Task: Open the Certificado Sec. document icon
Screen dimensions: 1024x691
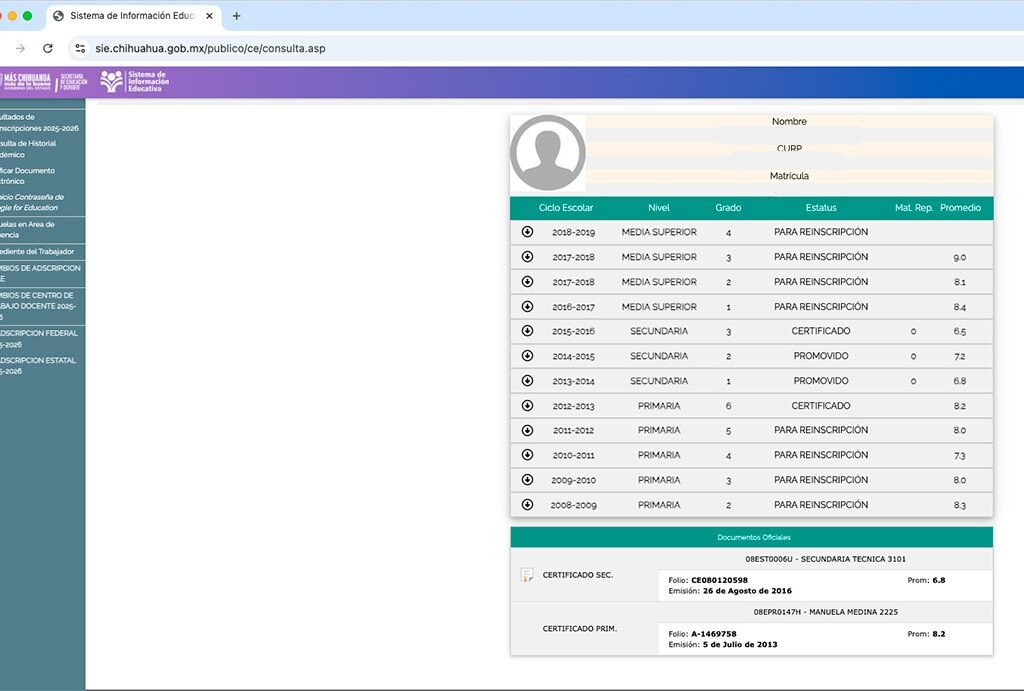Action: click(527, 575)
